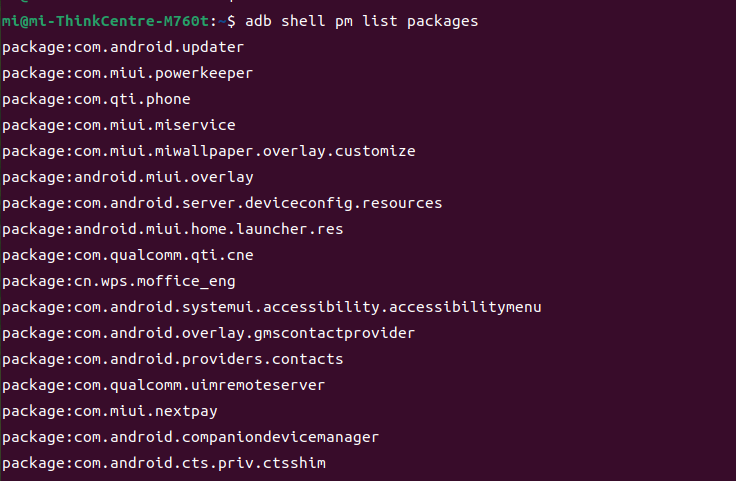Click the mi@mi-ThinkCentre-M760t prompt text
736x481 pixels.
coord(106,22)
